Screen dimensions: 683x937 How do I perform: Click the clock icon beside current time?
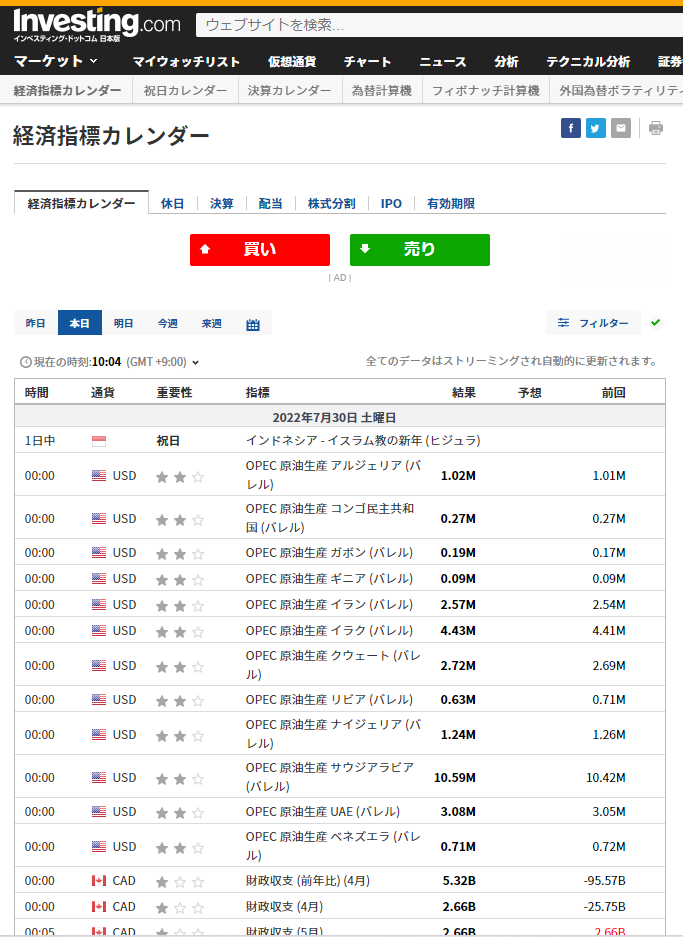pyautogui.click(x=26, y=362)
